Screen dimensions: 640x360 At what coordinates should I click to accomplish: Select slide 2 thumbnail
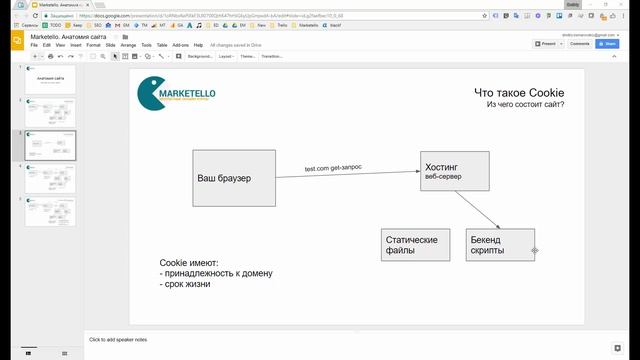pyautogui.click(x=50, y=112)
